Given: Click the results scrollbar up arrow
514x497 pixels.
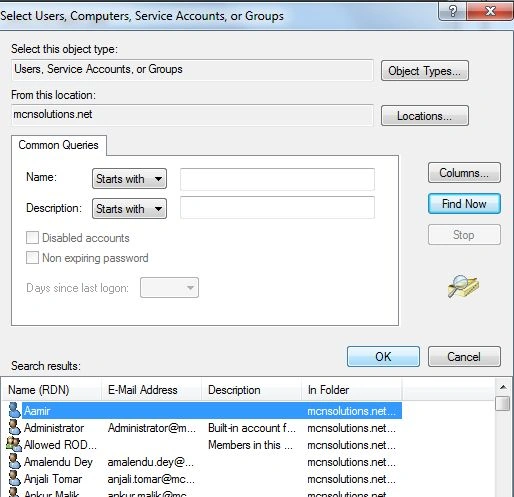Looking at the screenshot, I should (503, 387).
